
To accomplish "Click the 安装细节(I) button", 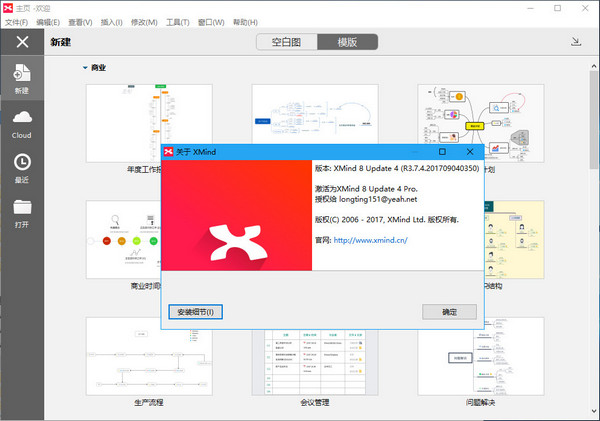I will coord(196,312).
